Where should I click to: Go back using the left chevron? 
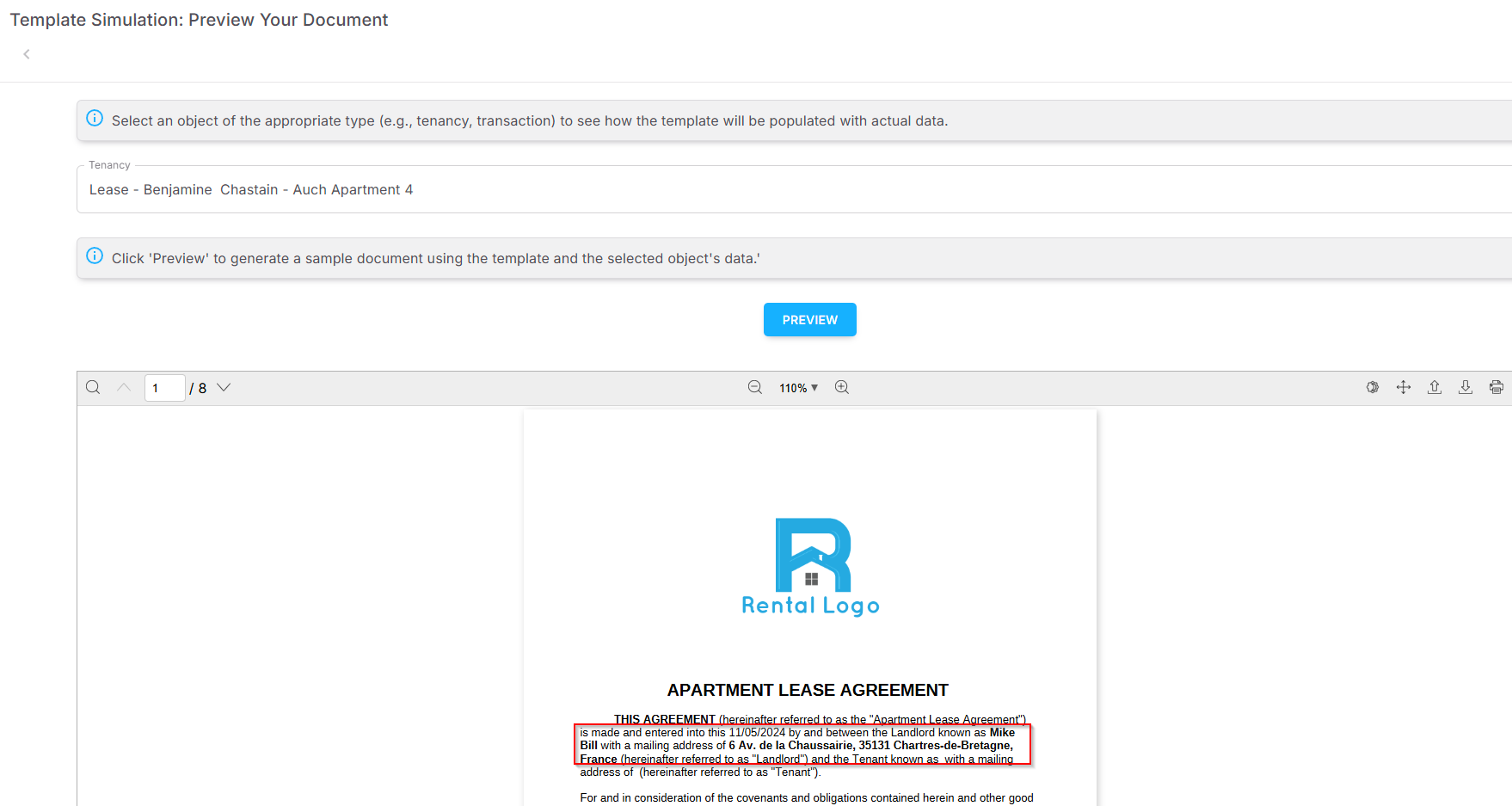tap(27, 54)
